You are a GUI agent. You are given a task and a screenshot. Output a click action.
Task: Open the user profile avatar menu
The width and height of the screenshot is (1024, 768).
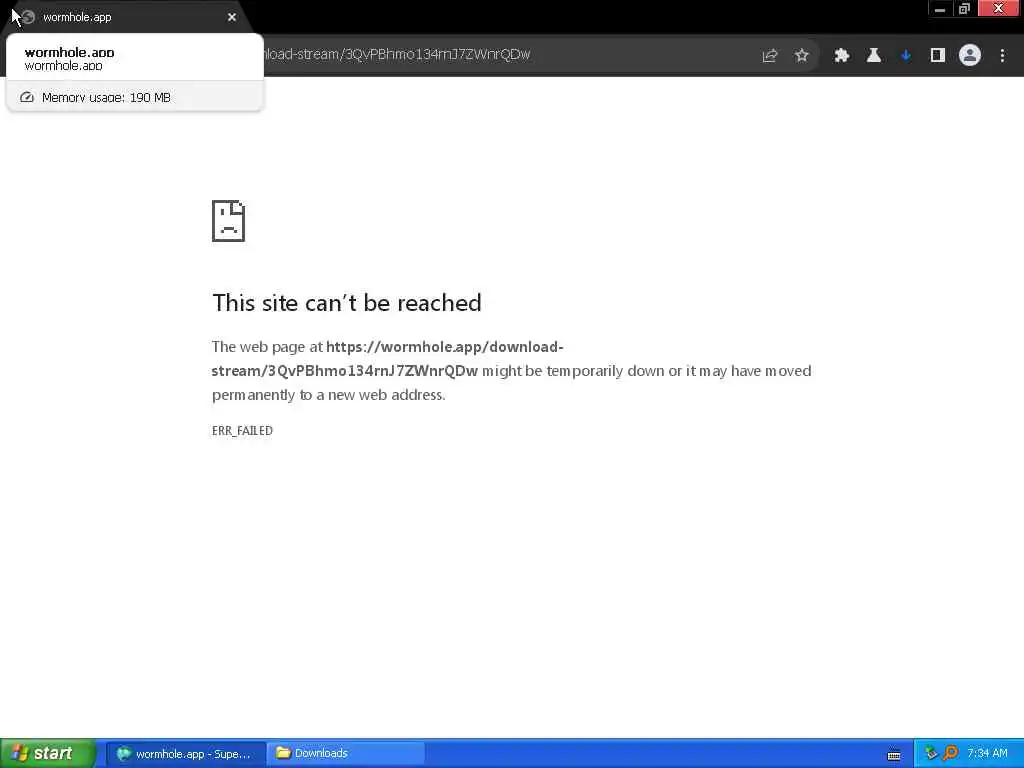tap(970, 56)
